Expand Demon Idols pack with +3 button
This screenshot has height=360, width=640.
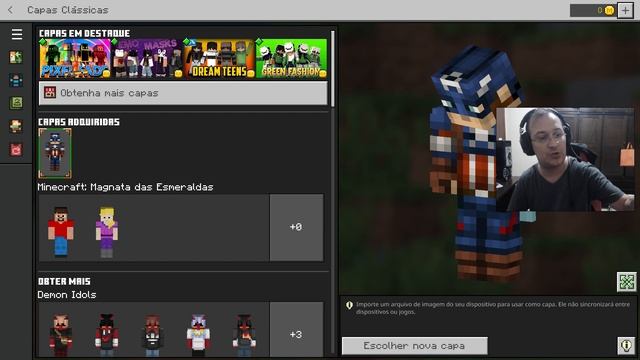296,330
